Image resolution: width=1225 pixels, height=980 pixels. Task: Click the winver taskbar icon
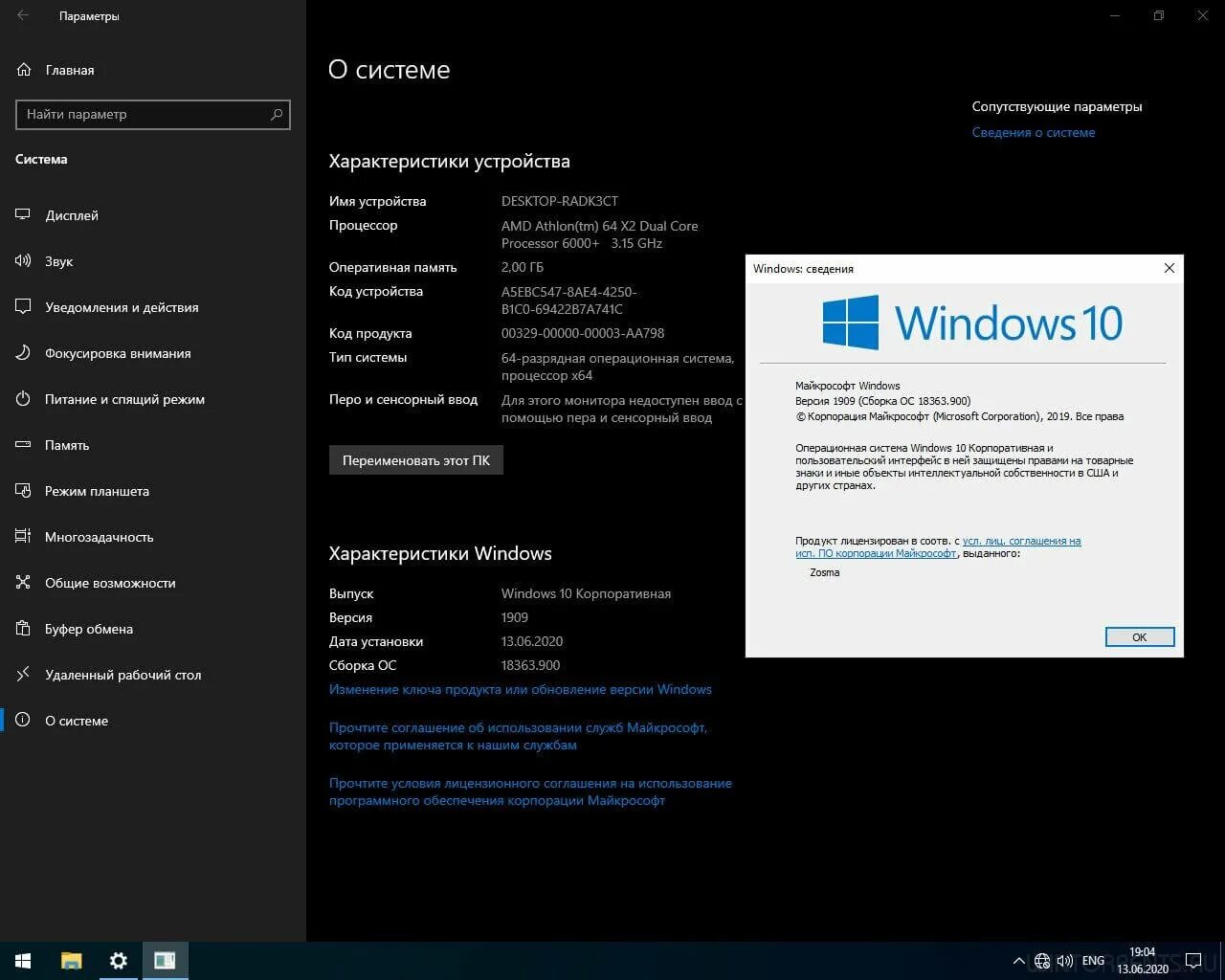[165, 961]
